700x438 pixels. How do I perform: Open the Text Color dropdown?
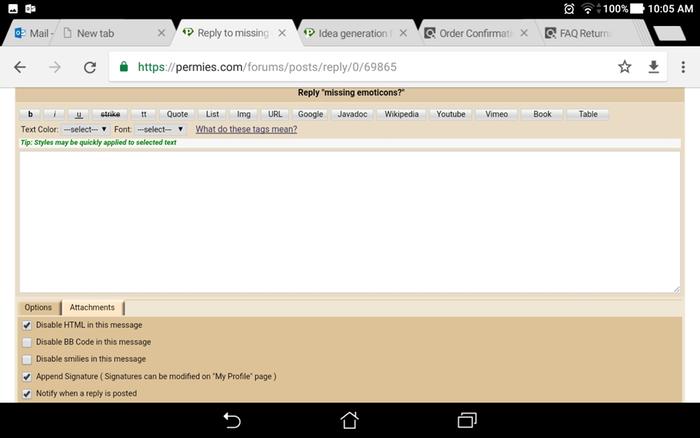[85, 129]
